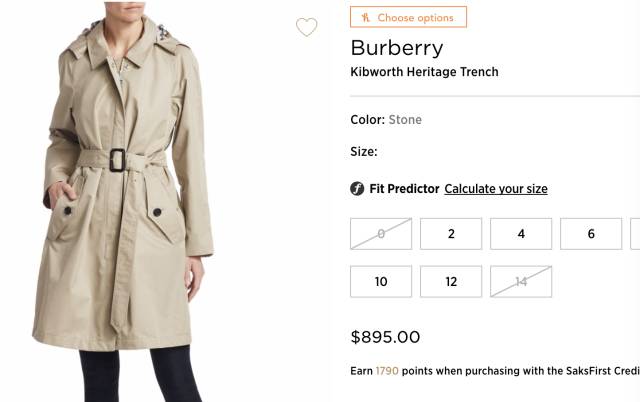Click the Size: label
This screenshot has width=640, height=402.
pyautogui.click(x=364, y=152)
